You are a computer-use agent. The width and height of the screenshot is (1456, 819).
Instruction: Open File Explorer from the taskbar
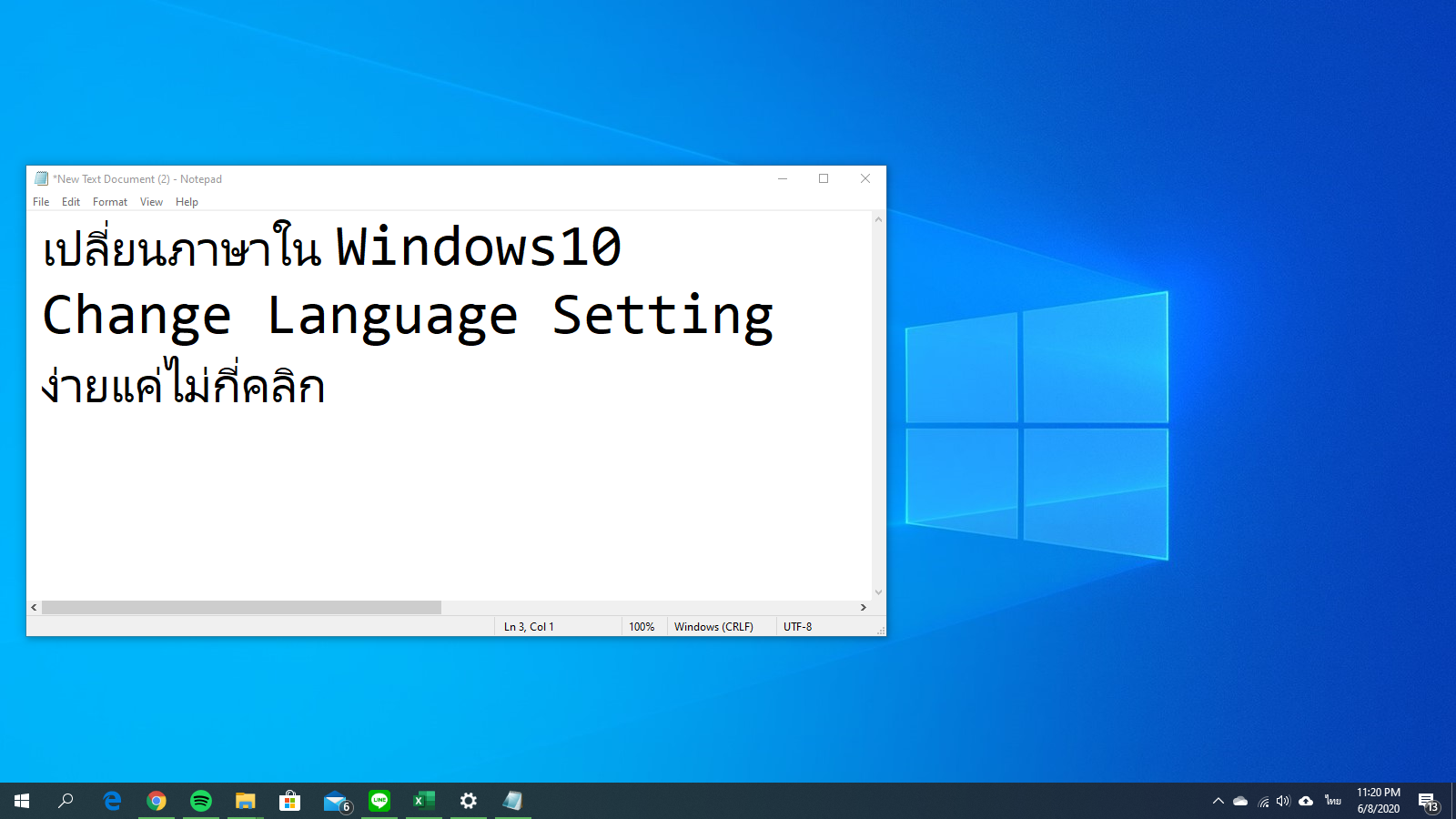pyautogui.click(x=245, y=801)
